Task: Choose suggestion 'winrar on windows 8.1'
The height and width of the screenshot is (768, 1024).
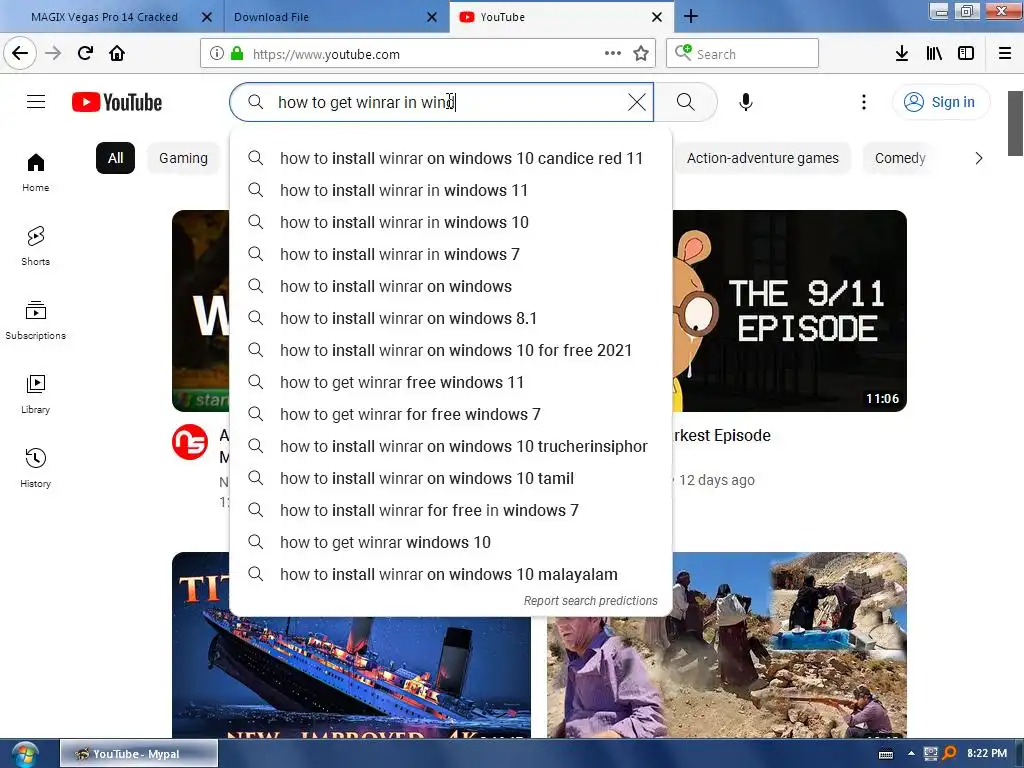Action: 451,318
